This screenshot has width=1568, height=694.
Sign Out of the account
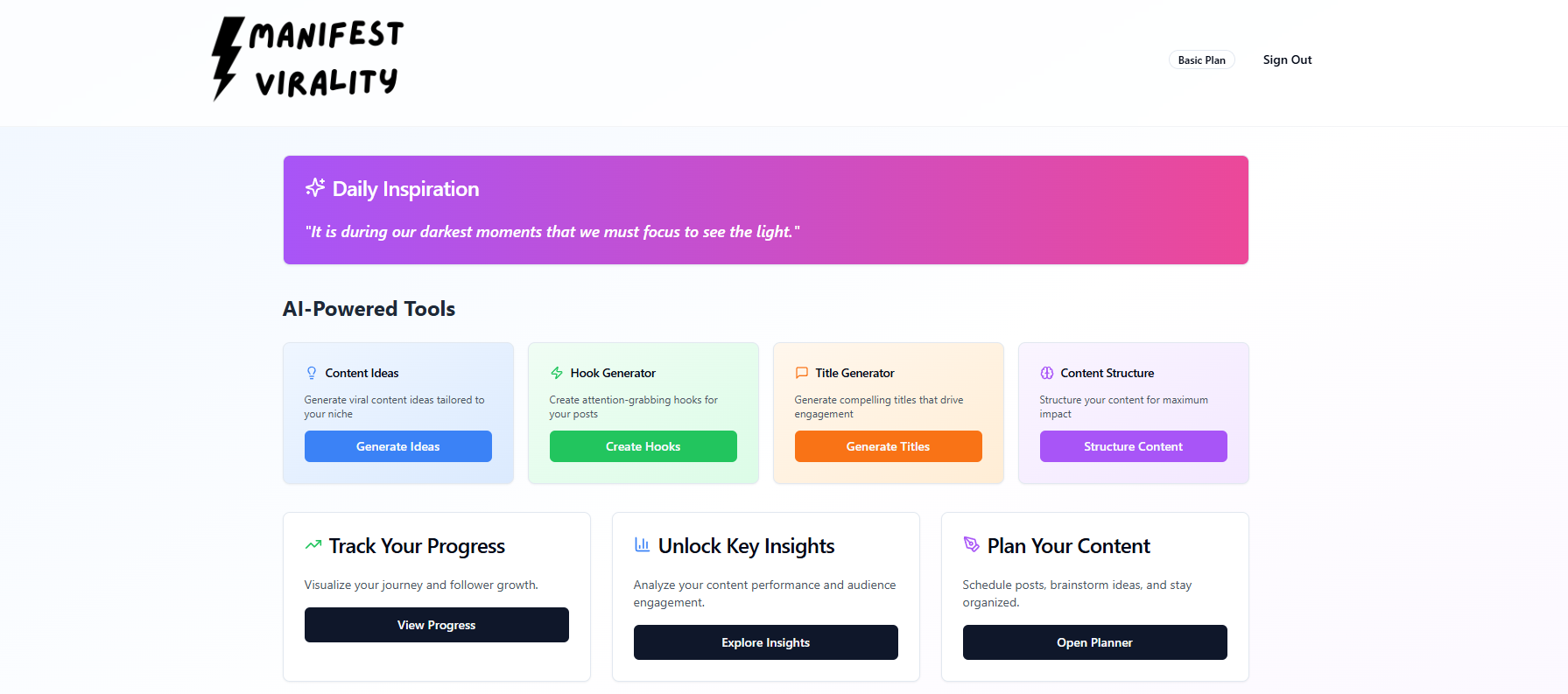point(1288,60)
